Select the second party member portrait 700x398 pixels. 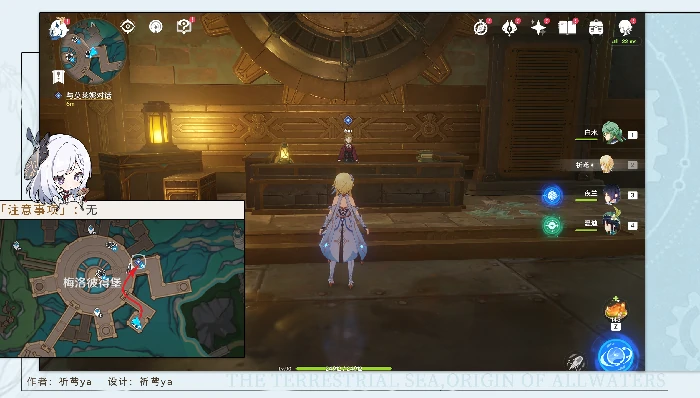click(x=606, y=164)
